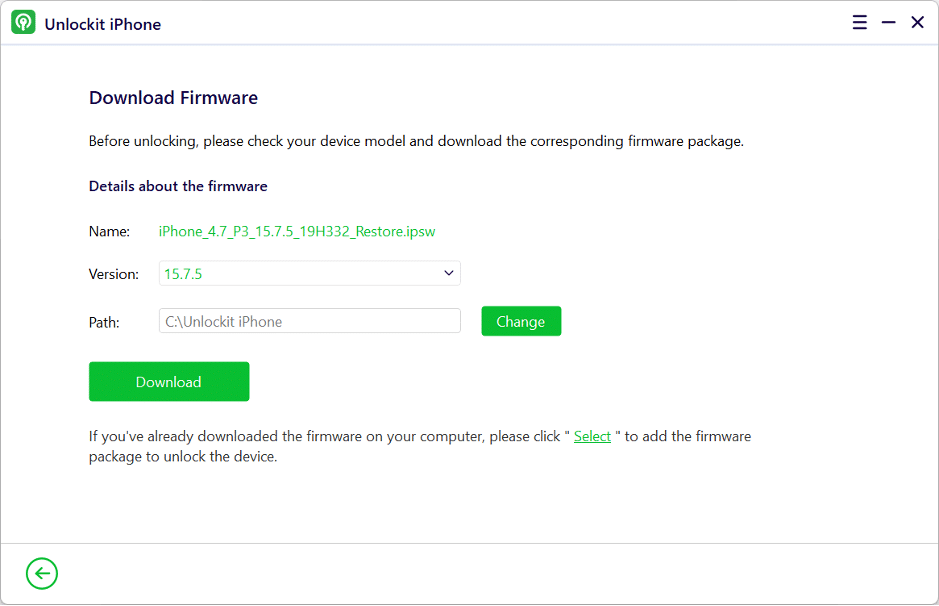Screen dimensions: 939x606
Task: Expand the firmware Version dropdown arrow
Action: 448,273
